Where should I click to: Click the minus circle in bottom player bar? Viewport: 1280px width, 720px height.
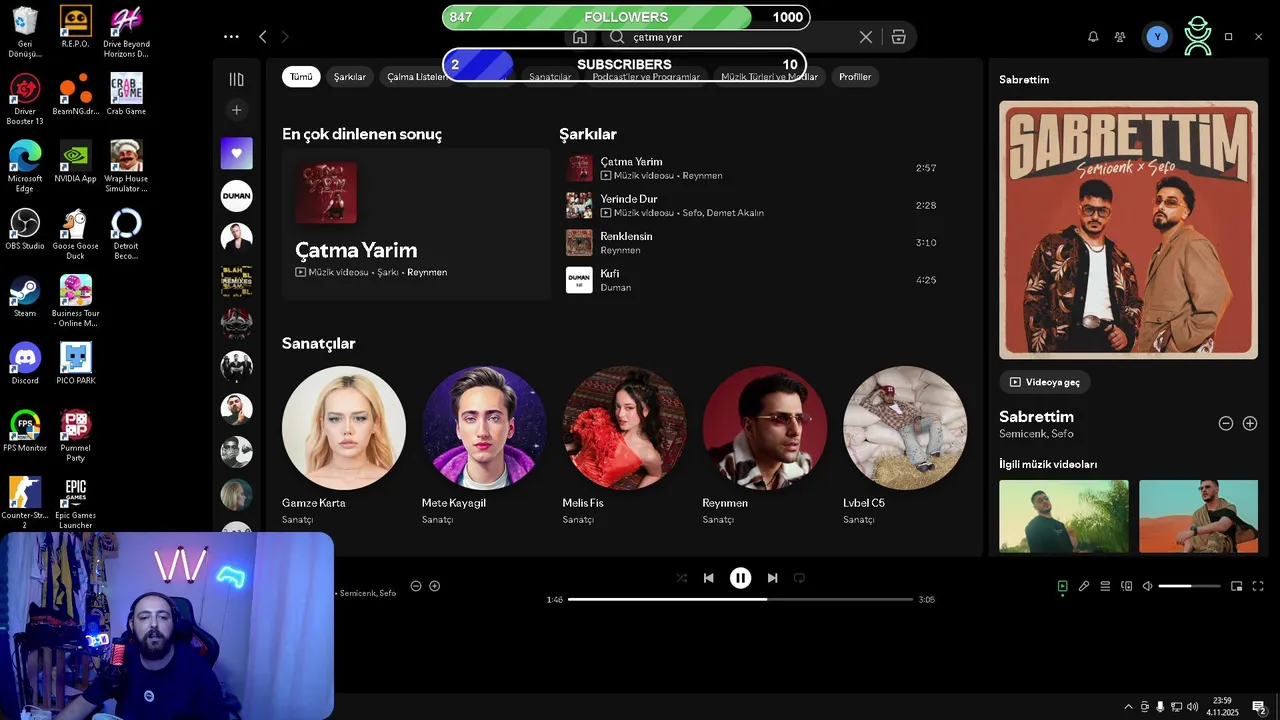(x=416, y=586)
